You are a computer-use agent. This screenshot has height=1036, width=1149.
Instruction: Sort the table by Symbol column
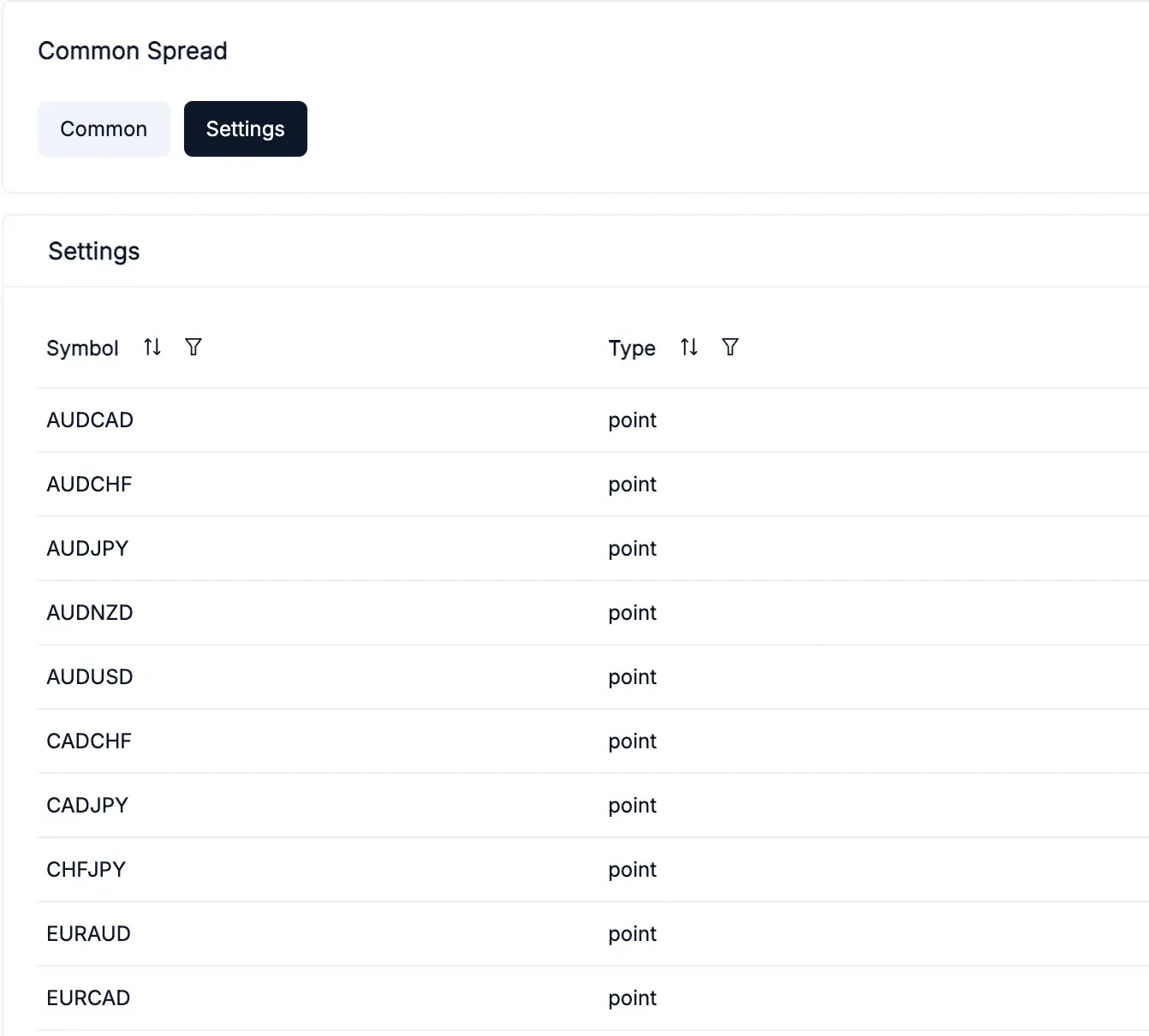click(x=152, y=347)
